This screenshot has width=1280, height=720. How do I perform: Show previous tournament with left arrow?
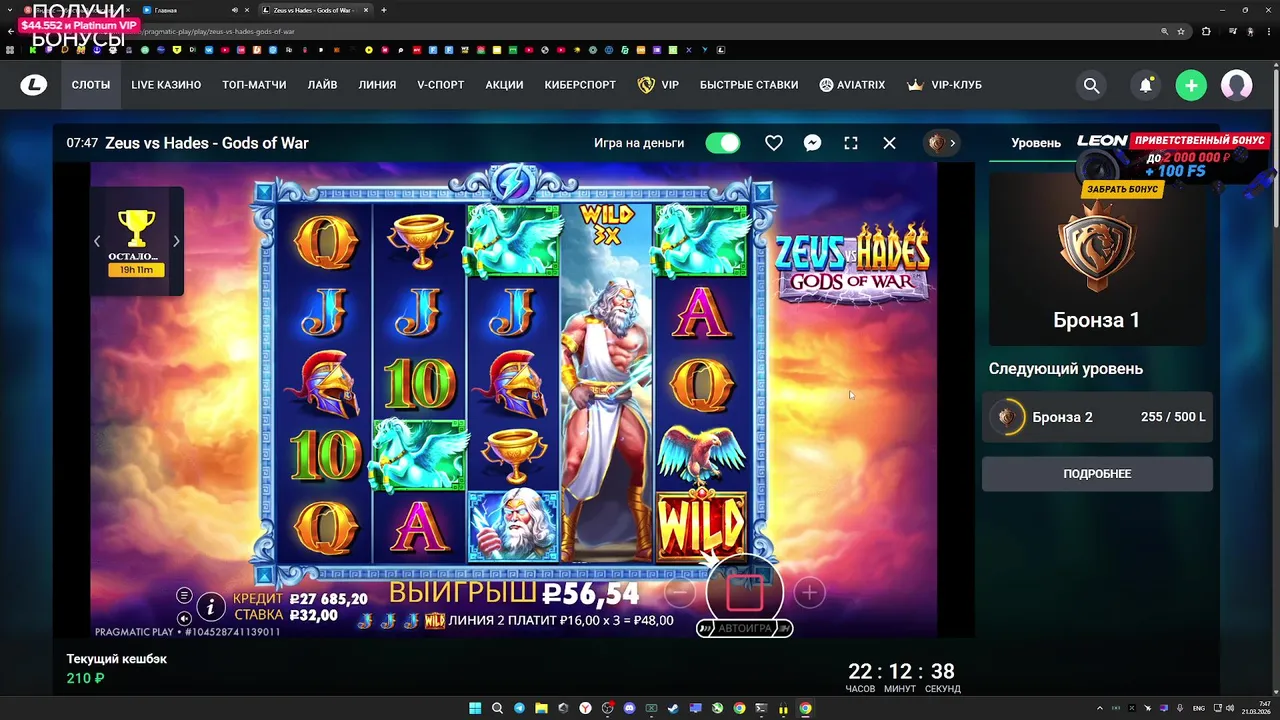(97, 241)
